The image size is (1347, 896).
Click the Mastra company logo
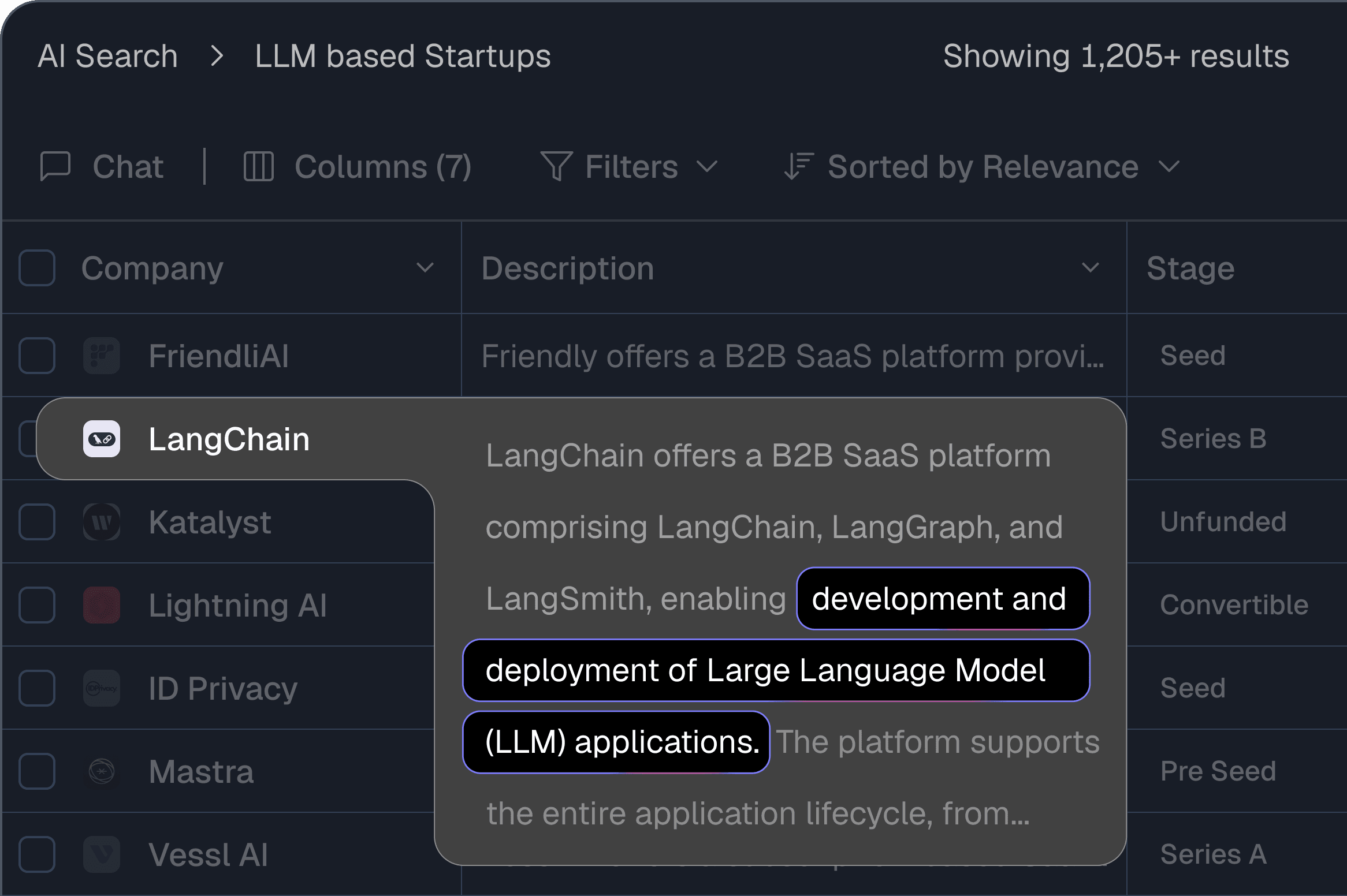[102, 771]
